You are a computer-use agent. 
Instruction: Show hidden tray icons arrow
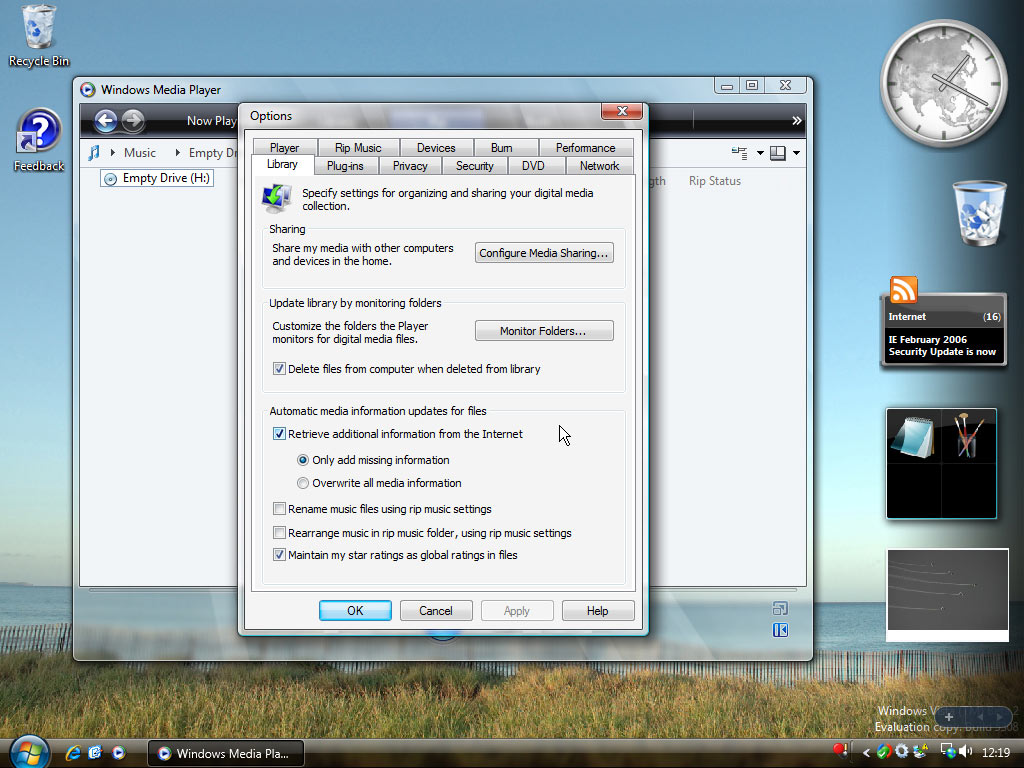click(x=866, y=753)
